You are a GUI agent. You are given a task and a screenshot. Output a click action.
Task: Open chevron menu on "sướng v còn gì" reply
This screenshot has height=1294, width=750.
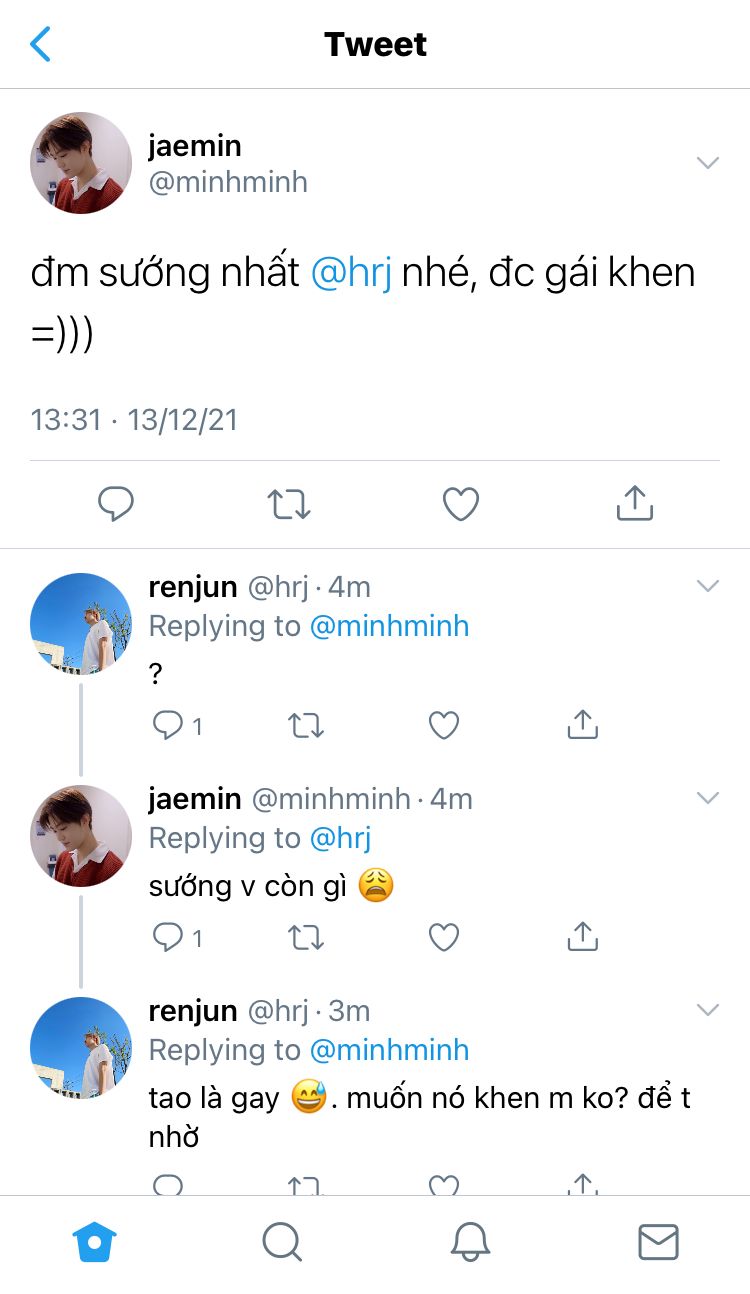click(x=707, y=798)
